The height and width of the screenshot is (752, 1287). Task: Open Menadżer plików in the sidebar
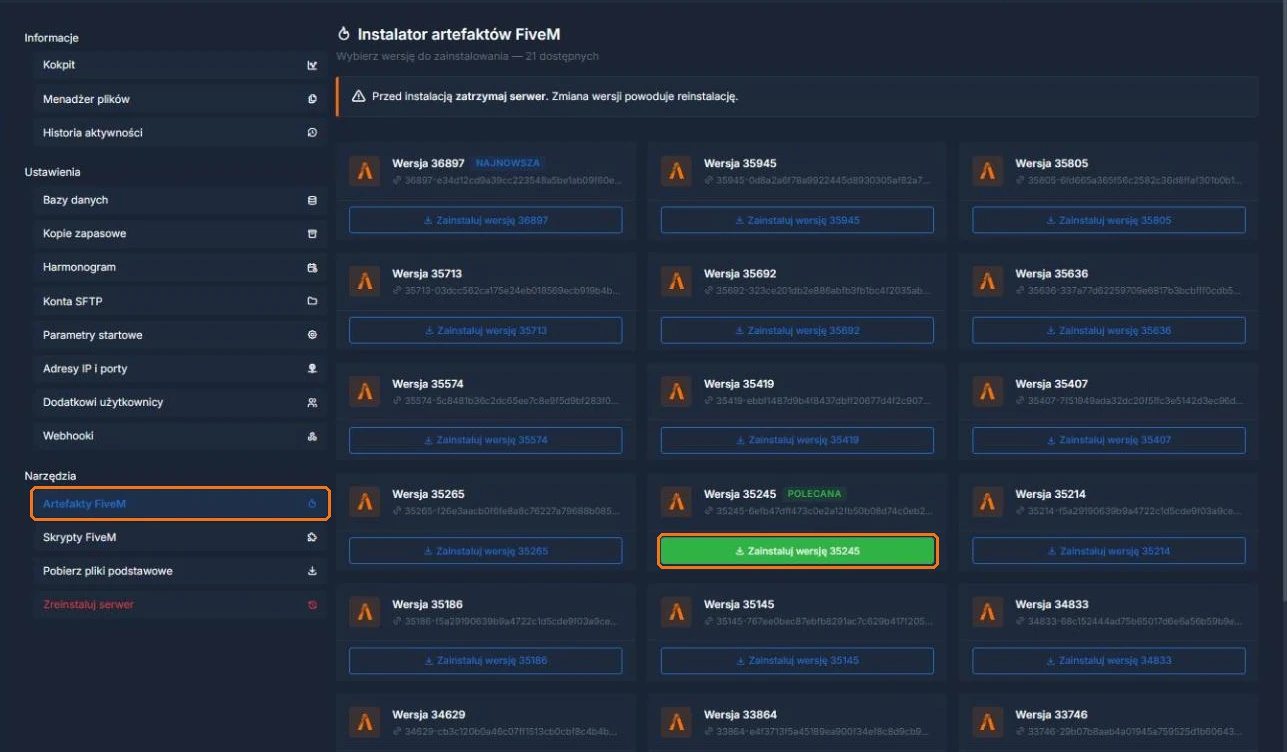(179, 99)
